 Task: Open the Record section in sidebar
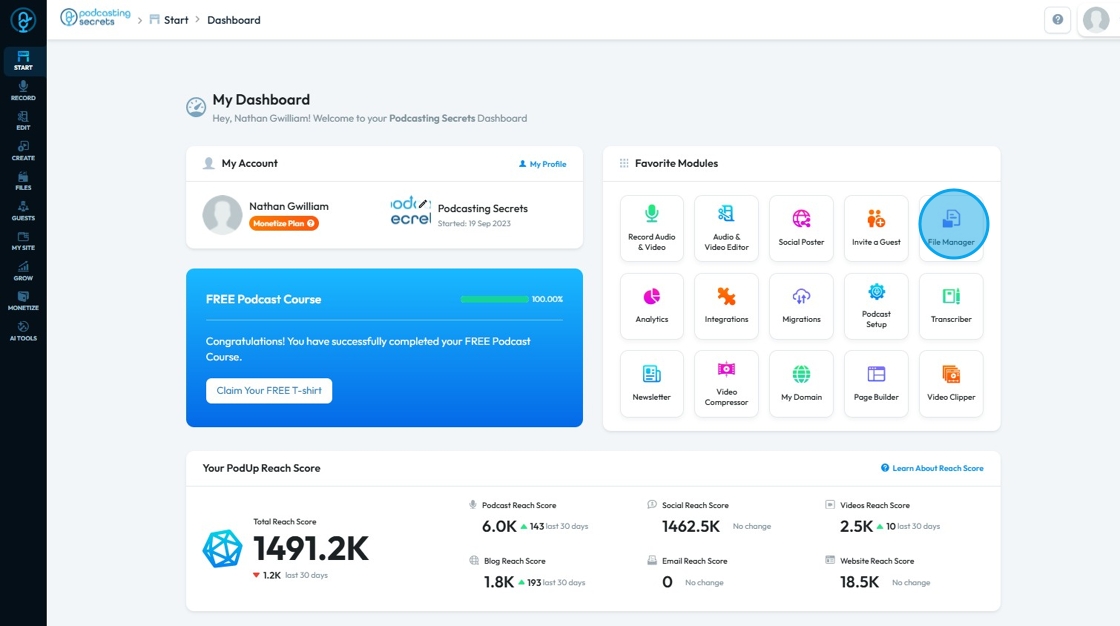(23, 91)
